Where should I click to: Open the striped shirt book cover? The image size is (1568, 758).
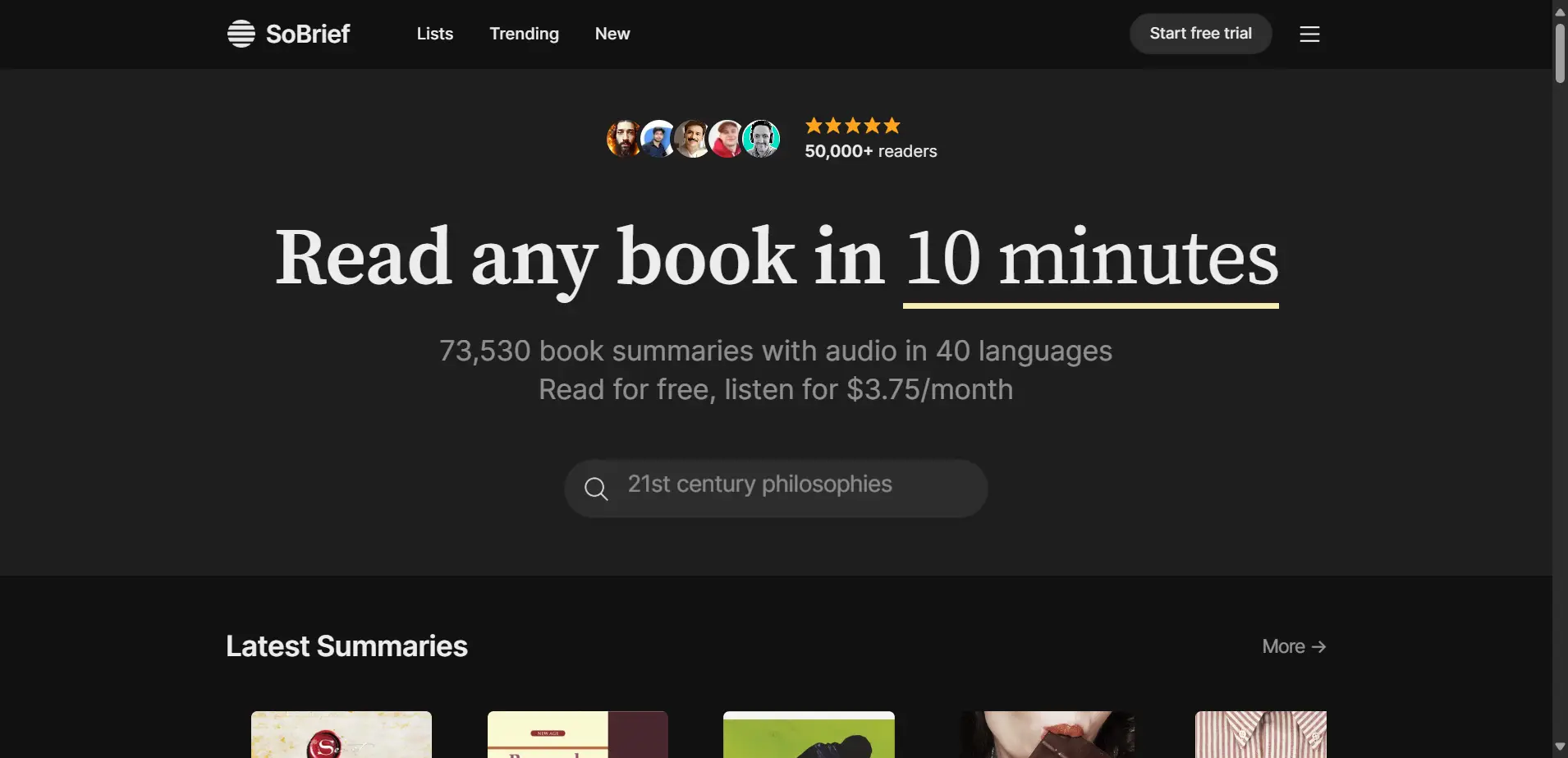click(x=1260, y=735)
